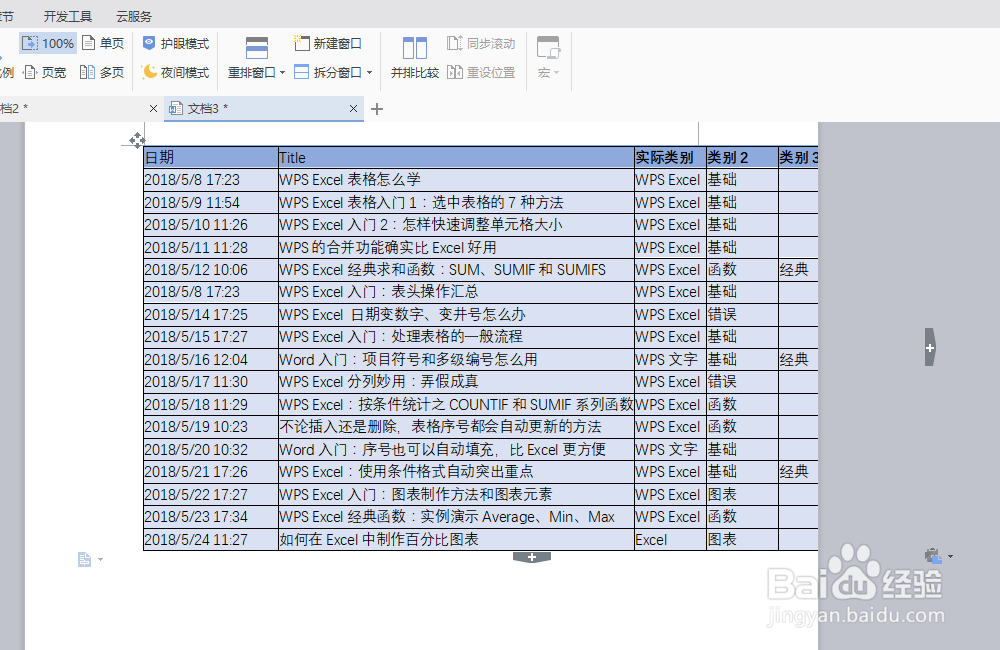
Task: Click the table move handle icon
Action: point(136,140)
